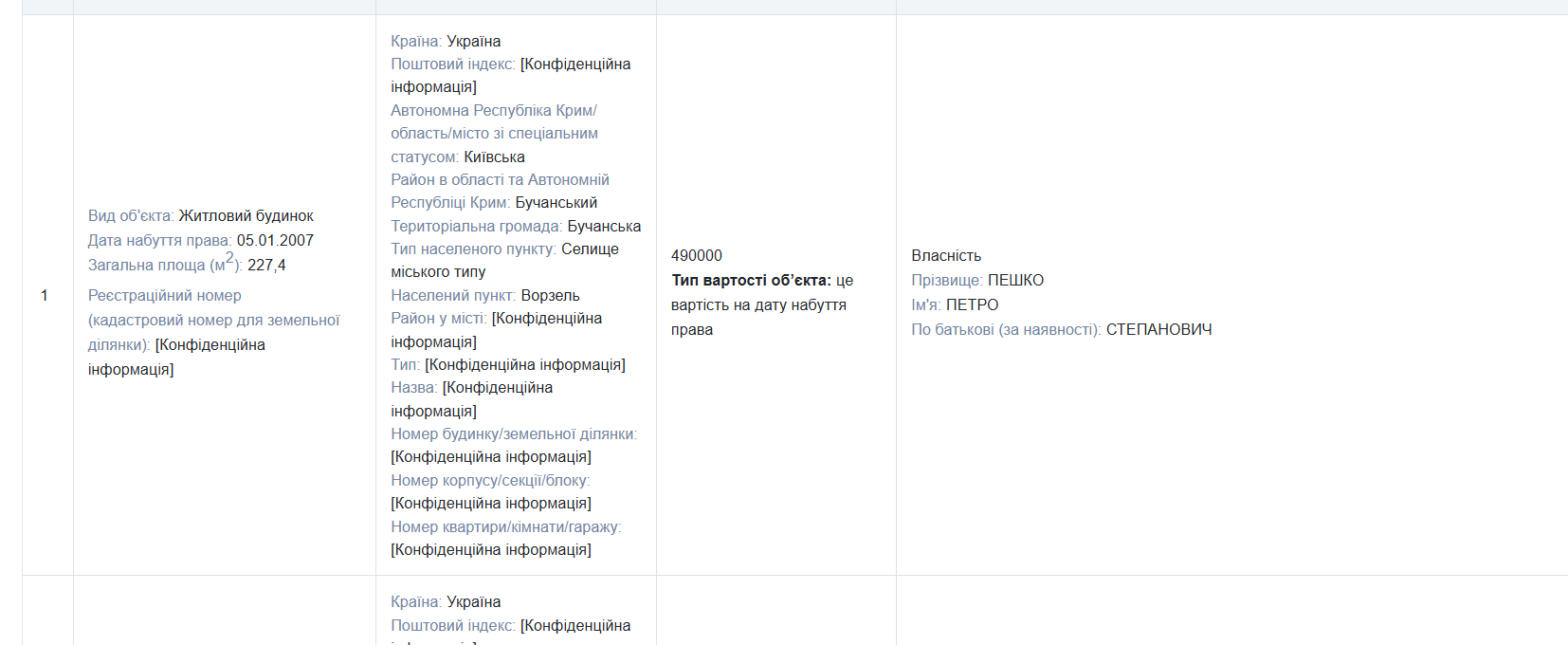Click the 'Номер квартири/кімнати/гаражу' label
1568x645 pixels.
505,527
